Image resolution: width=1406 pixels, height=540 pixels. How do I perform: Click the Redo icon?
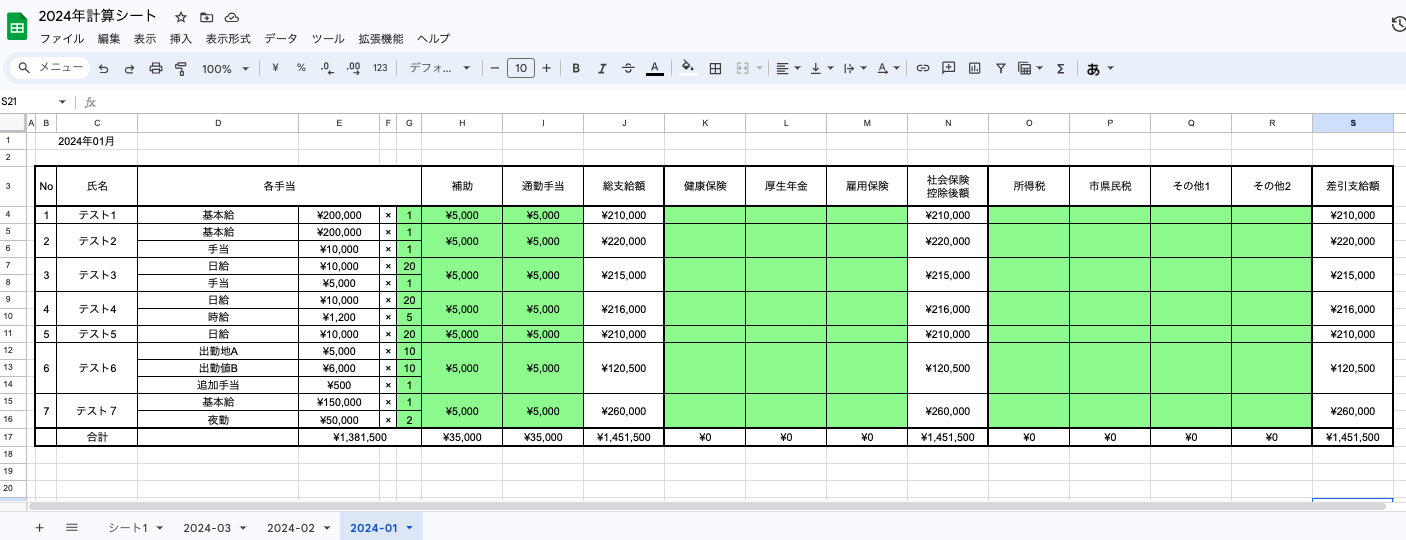pyautogui.click(x=129, y=69)
